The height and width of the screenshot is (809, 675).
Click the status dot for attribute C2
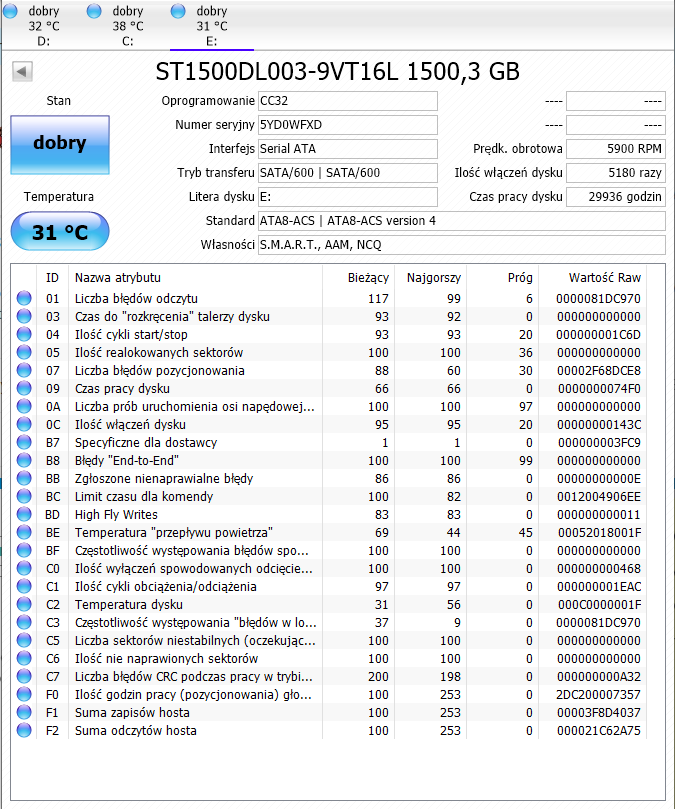tap(24, 604)
